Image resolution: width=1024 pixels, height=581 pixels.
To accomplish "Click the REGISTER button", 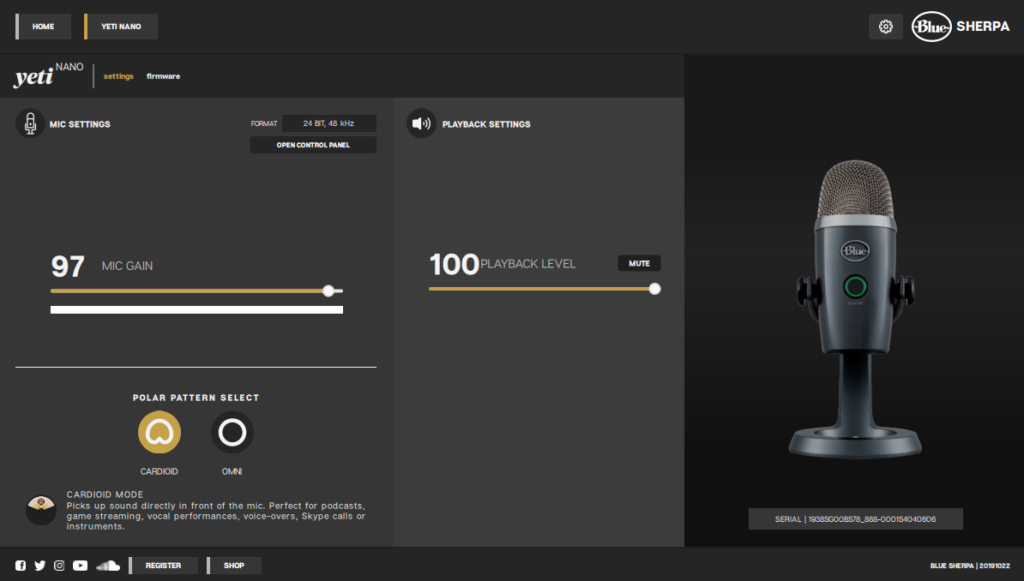I will click(x=163, y=565).
